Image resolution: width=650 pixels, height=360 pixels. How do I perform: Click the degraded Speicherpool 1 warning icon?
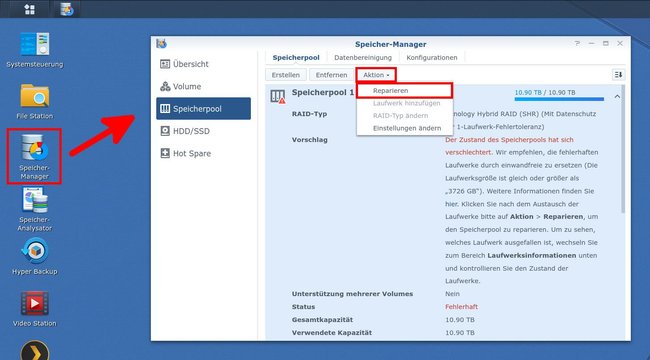[278, 97]
